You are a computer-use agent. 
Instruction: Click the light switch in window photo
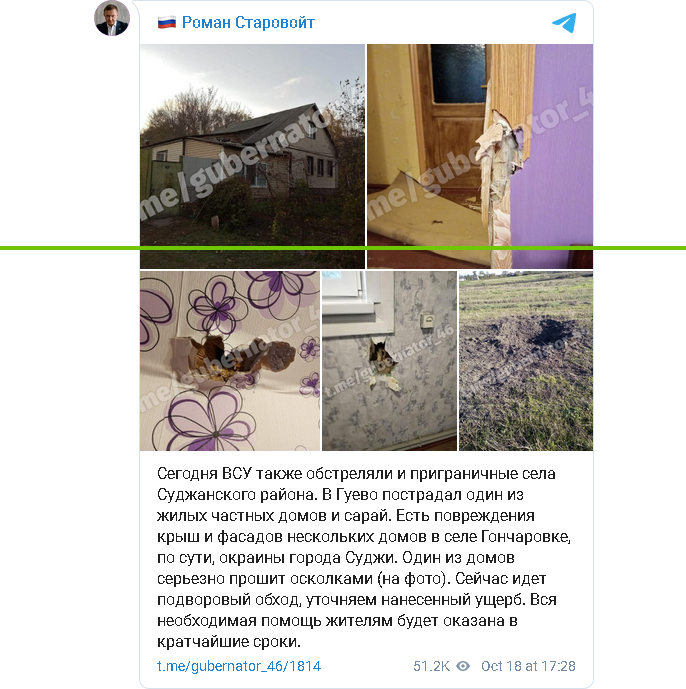pos(426,319)
